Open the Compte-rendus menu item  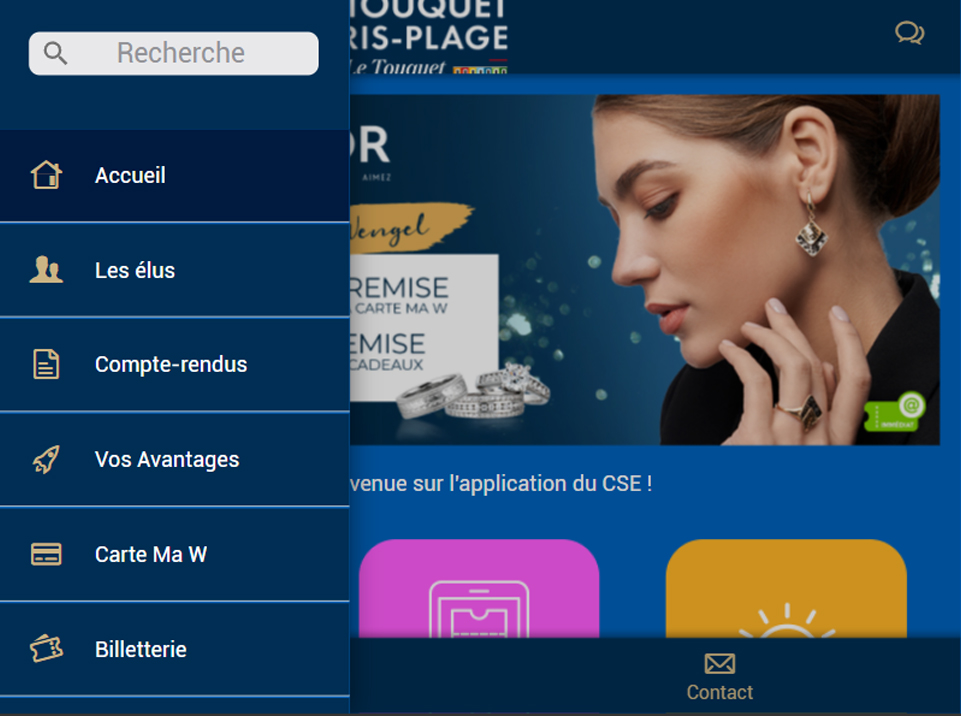(x=175, y=364)
